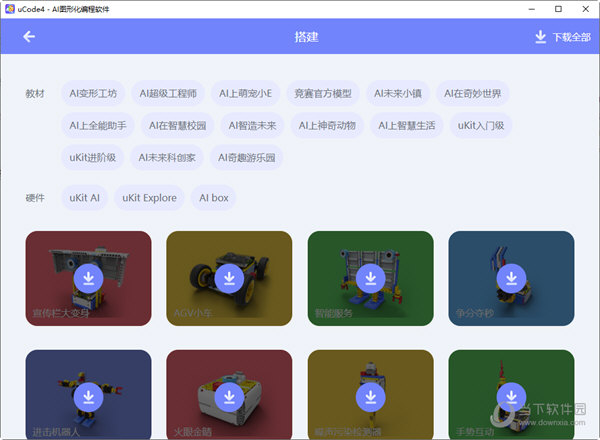Click the uCode4 app icon in title bar
600x440 pixels.
(x=10, y=9)
